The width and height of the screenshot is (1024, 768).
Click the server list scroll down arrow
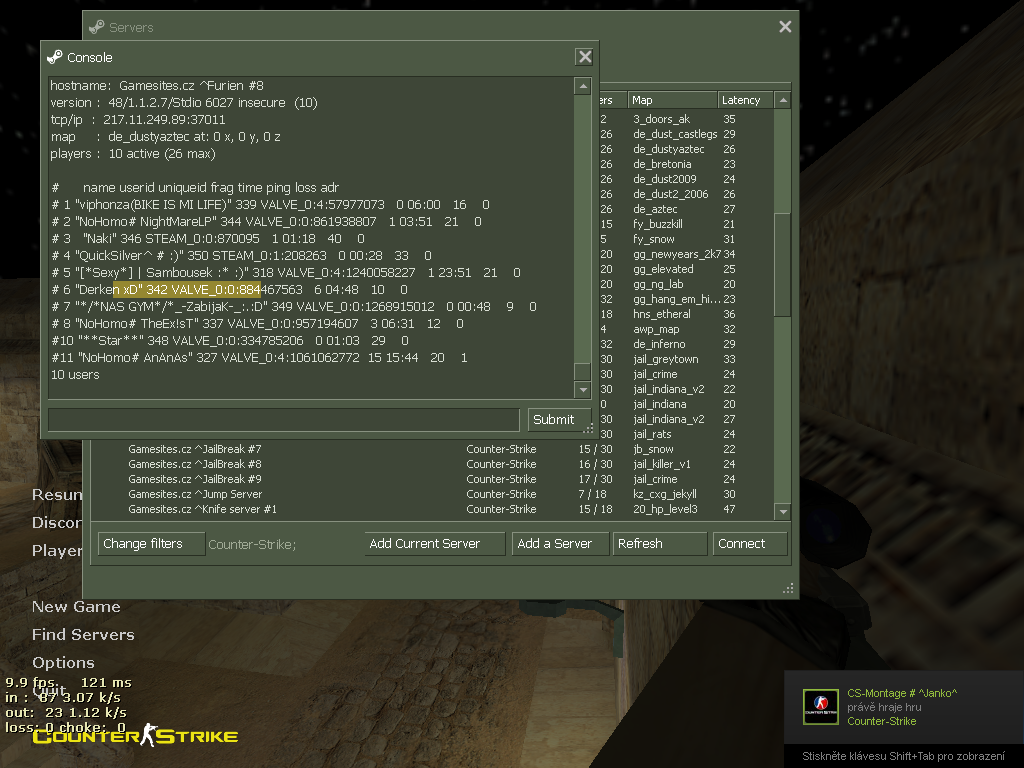tap(783, 511)
